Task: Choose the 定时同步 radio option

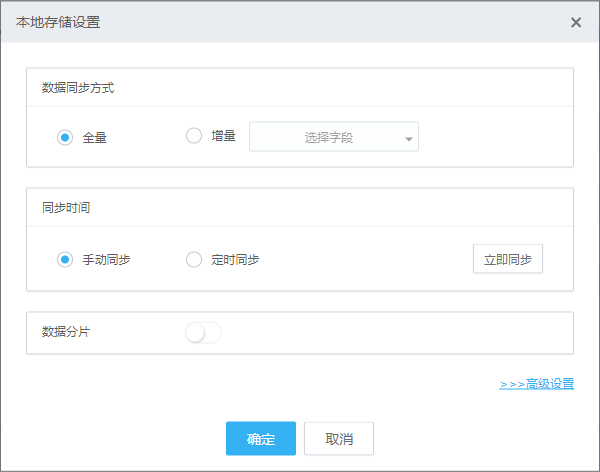Action: (x=194, y=260)
